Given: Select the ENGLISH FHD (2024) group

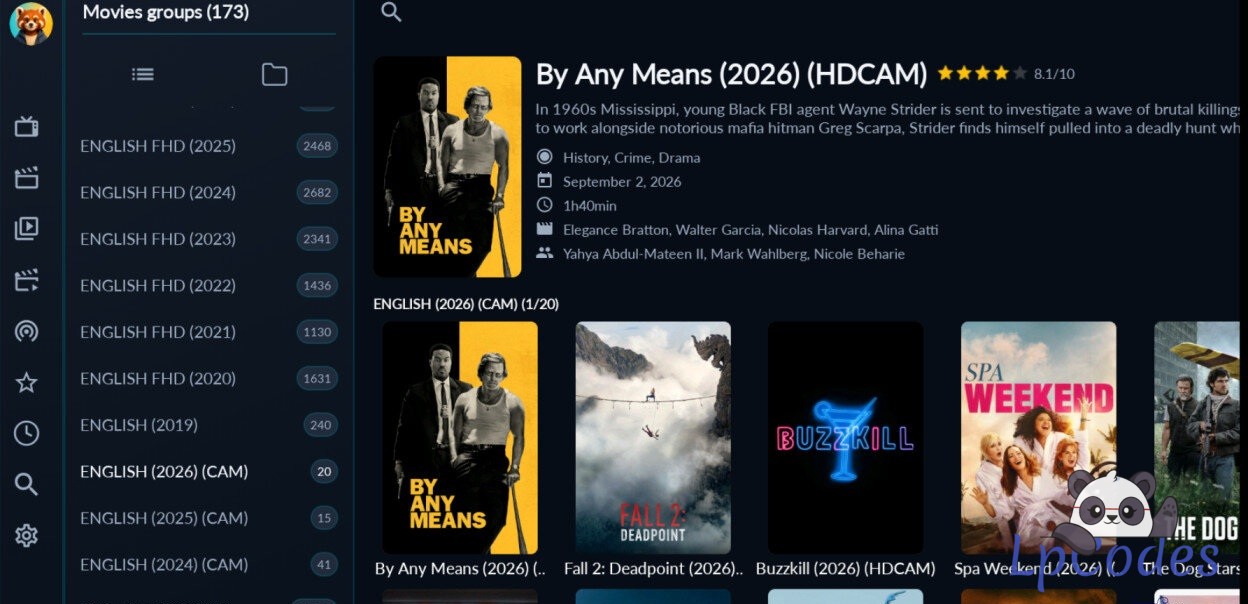Looking at the screenshot, I should 209,192.
